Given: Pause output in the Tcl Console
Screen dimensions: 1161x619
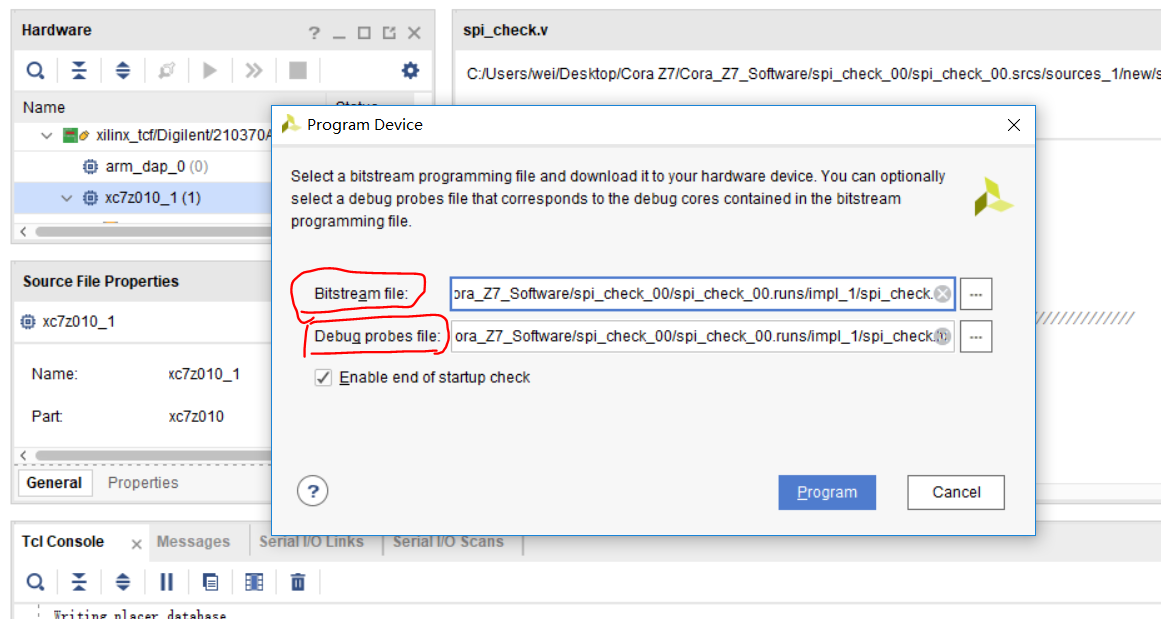Looking at the screenshot, I should (166, 581).
